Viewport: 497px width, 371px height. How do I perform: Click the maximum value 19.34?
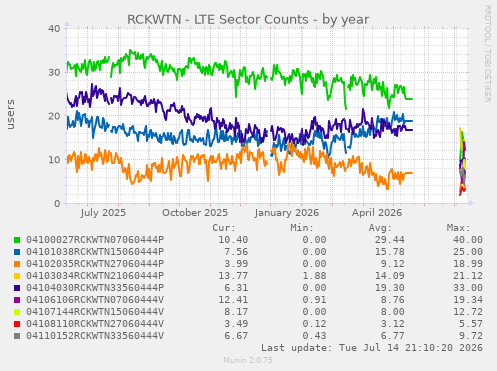coord(468,300)
